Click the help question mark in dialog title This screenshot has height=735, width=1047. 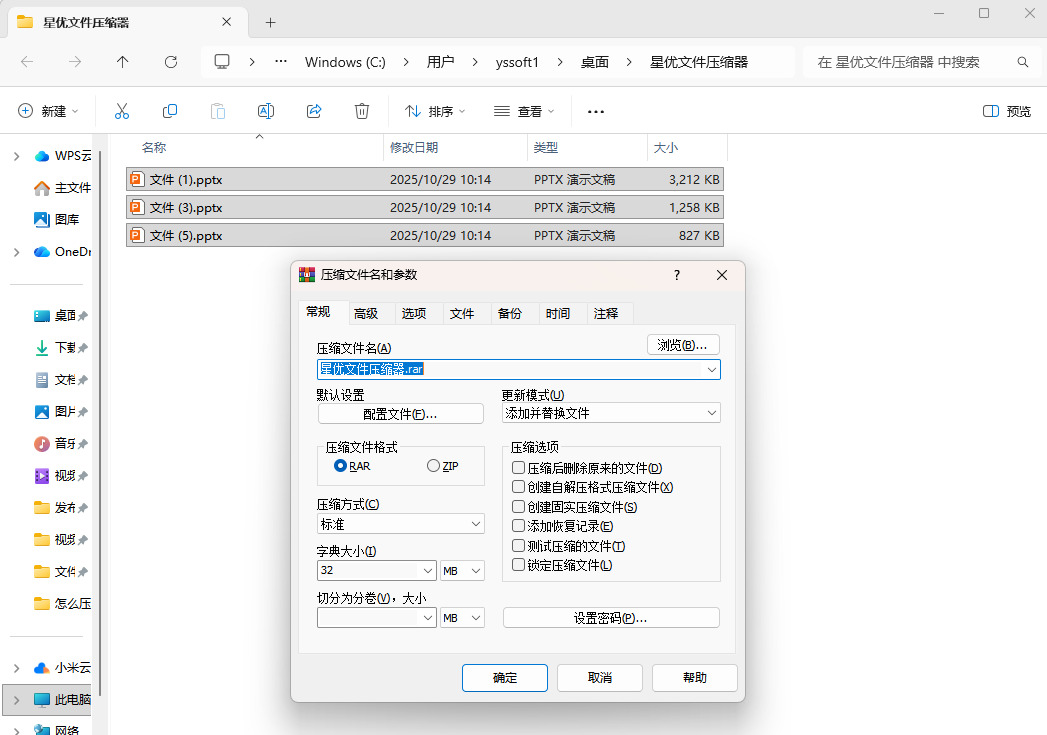(x=676, y=275)
